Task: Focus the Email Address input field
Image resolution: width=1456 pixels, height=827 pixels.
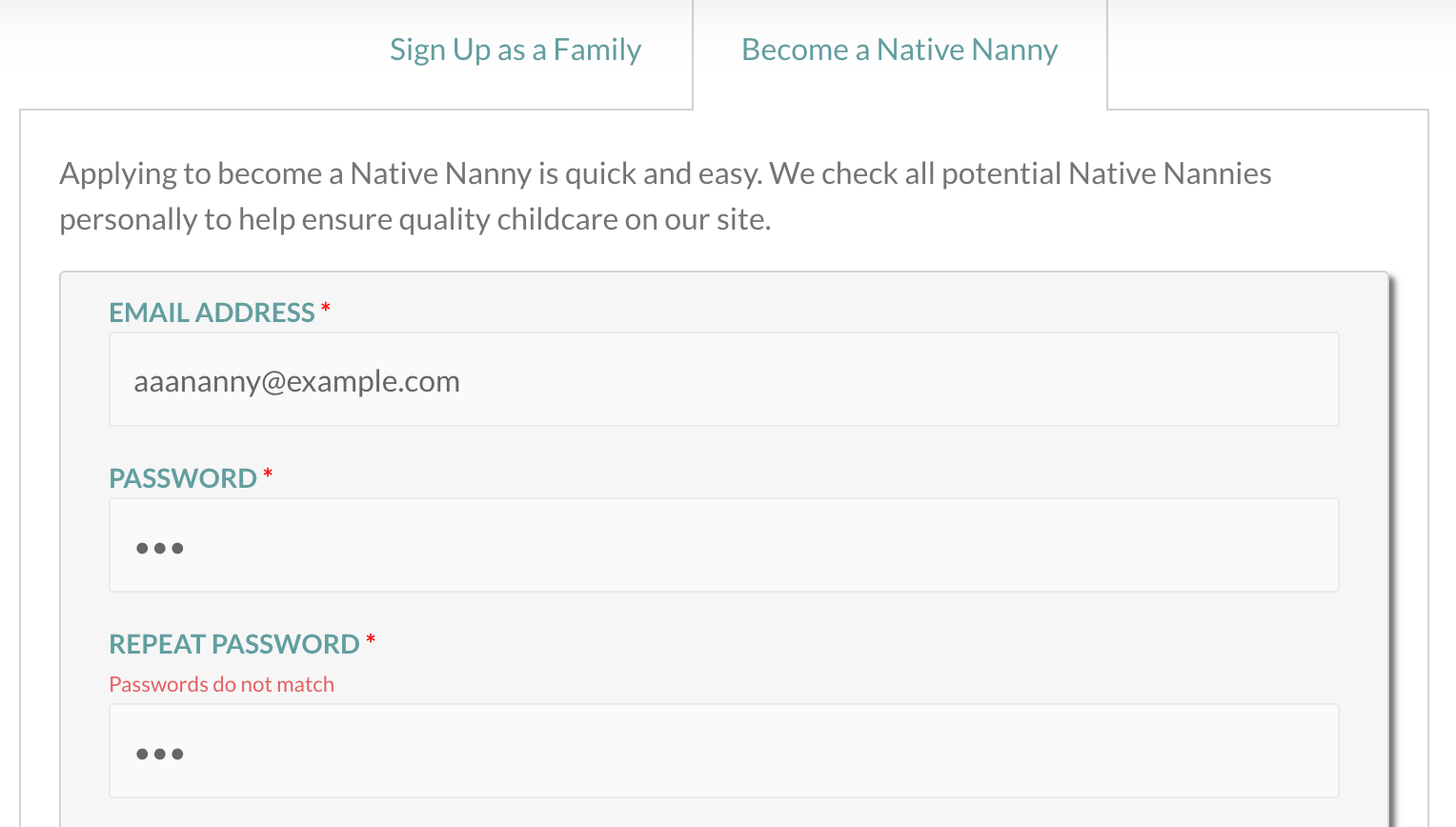Action: point(724,379)
